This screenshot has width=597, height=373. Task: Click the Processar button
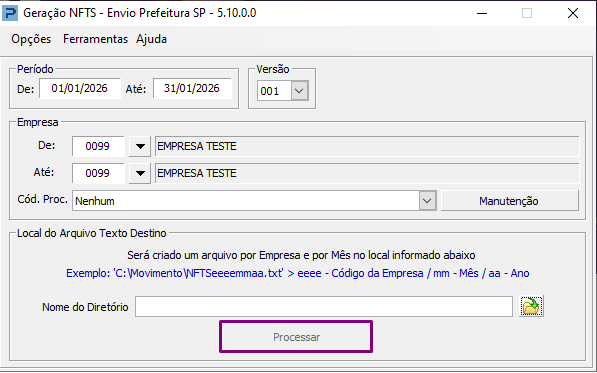(296, 337)
